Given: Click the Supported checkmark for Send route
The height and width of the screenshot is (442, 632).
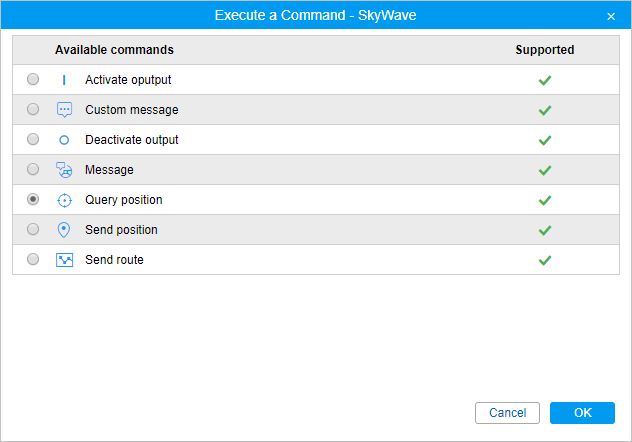Looking at the screenshot, I should click(x=545, y=260).
